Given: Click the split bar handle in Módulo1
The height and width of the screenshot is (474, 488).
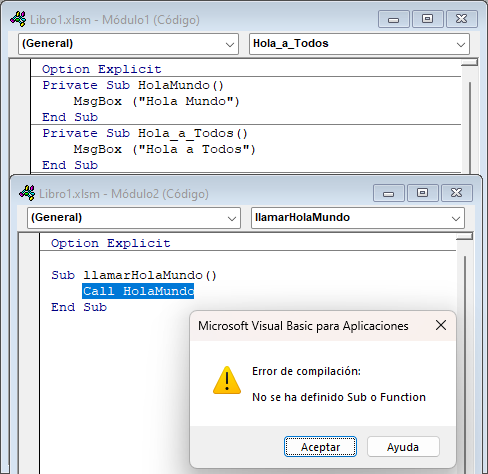Looking at the screenshot, I should [470, 62].
